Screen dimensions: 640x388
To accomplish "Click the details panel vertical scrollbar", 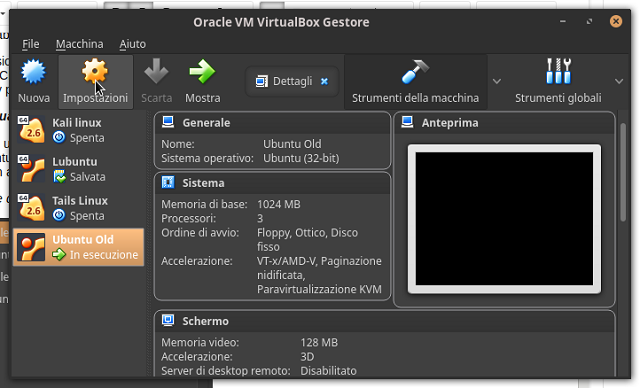I will [623, 172].
